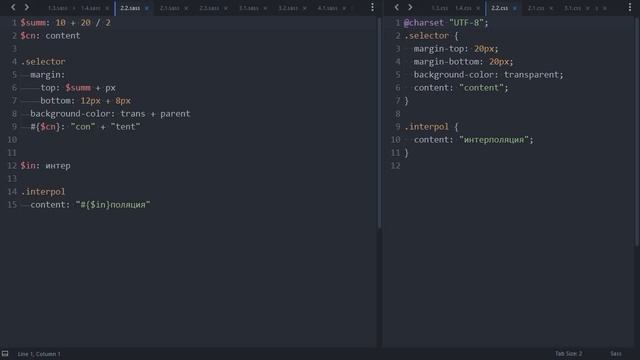Open Sass syntax selector in status bar

pyautogui.click(x=616, y=353)
